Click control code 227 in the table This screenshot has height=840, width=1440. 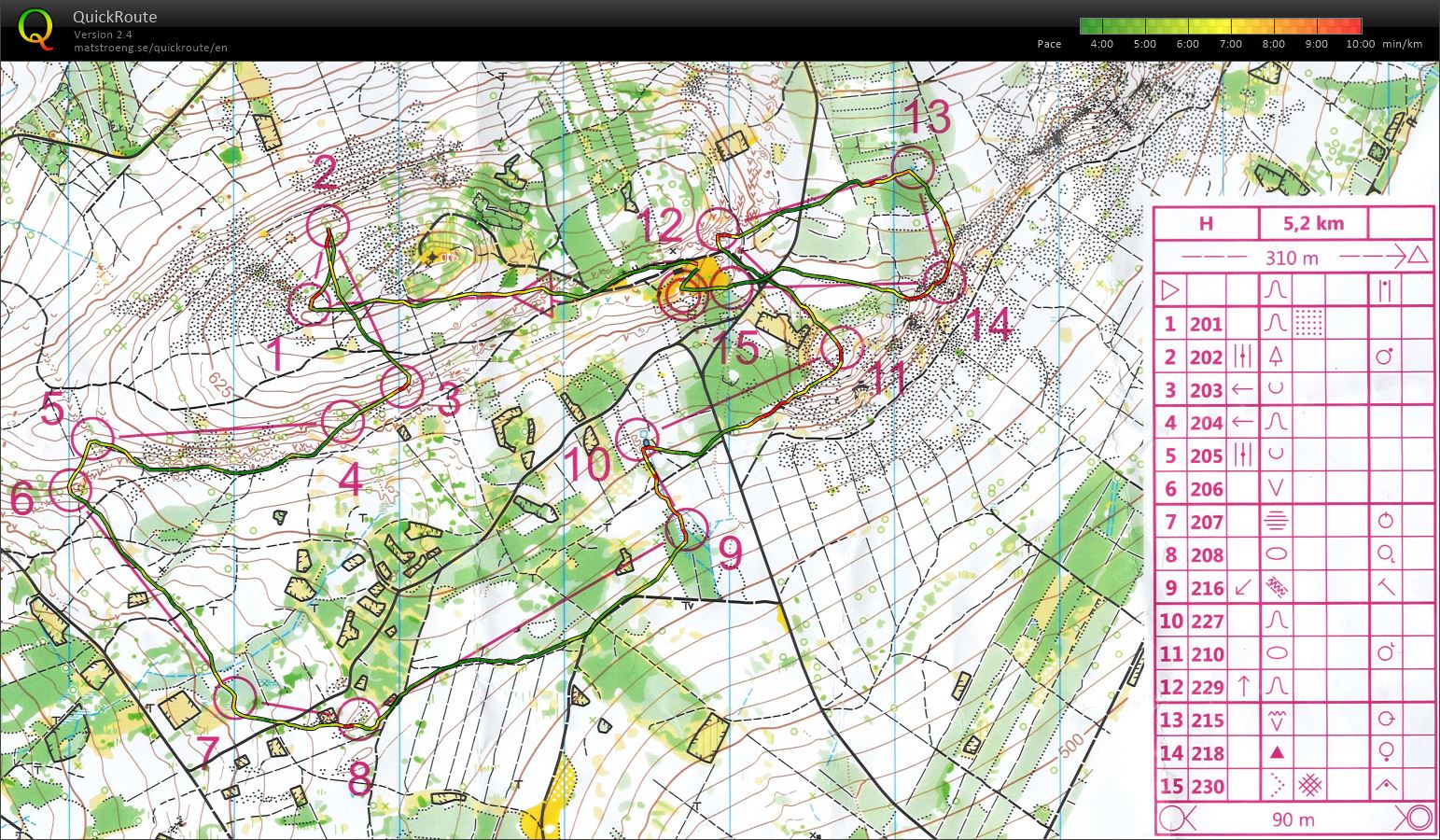[1206, 621]
